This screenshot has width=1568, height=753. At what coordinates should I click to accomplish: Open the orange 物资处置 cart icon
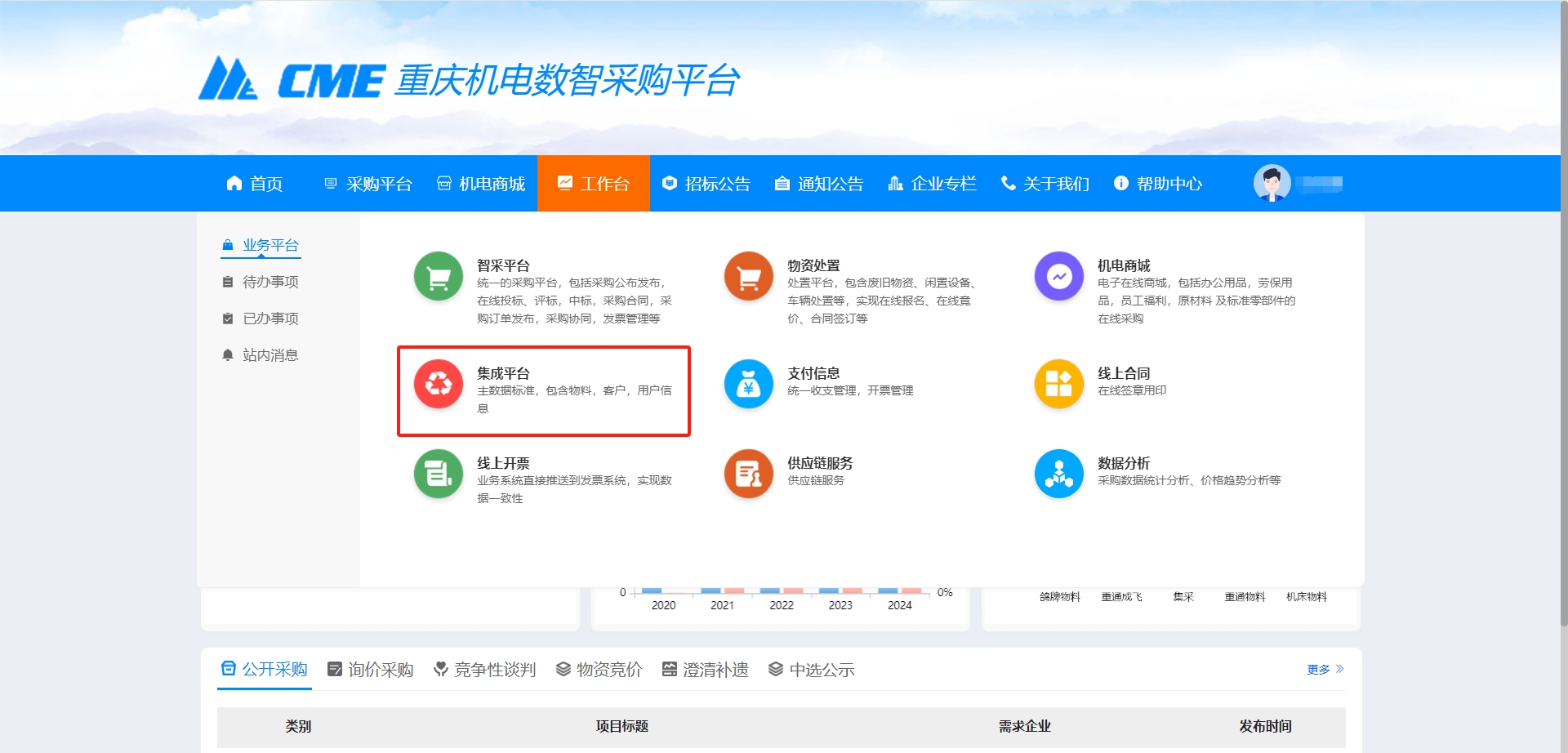(748, 277)
